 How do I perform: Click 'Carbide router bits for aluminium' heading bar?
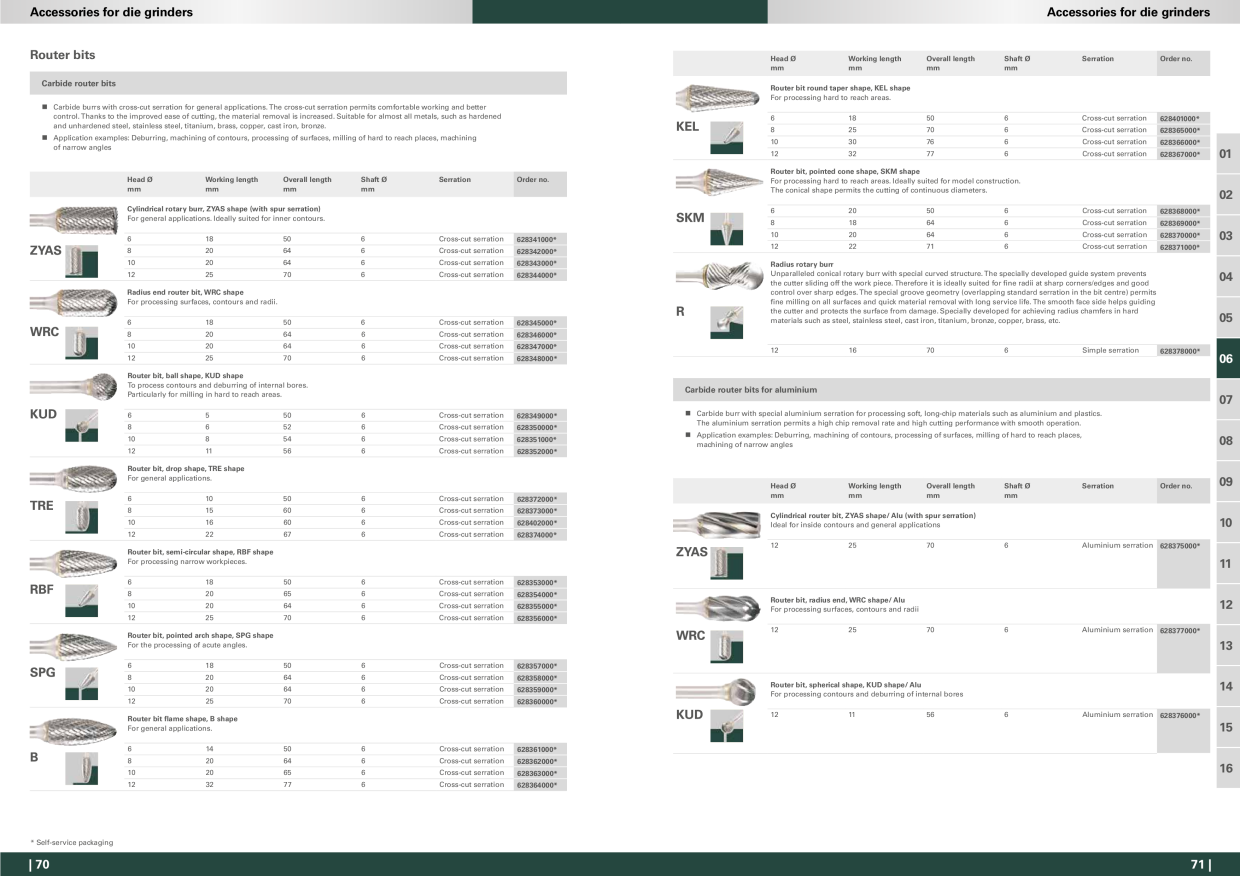point(941,389)
